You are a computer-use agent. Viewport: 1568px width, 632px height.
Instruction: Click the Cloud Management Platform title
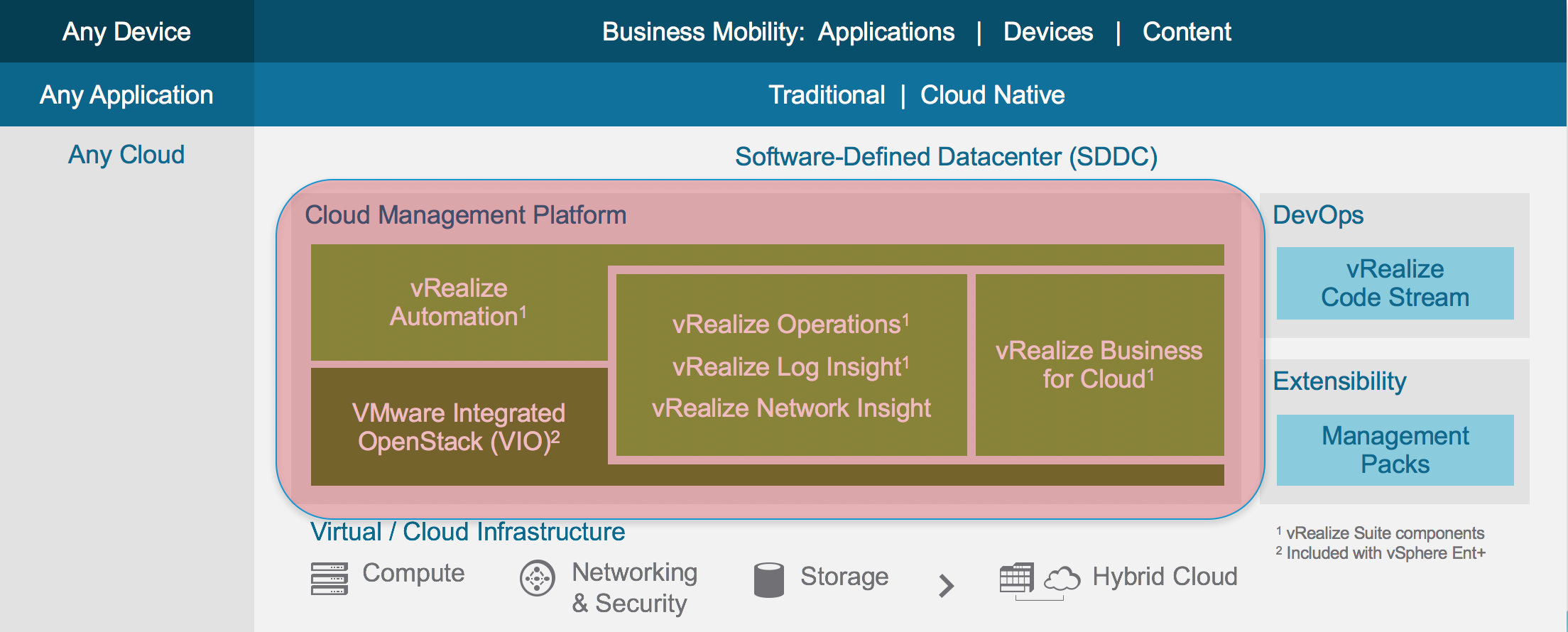(466, 215)
